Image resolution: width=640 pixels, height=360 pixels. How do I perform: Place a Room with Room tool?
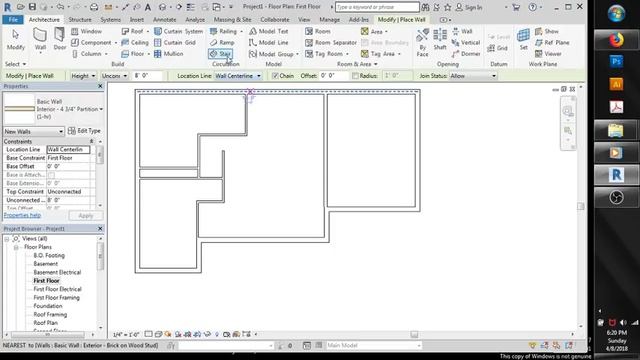click(x=318, y=31)
